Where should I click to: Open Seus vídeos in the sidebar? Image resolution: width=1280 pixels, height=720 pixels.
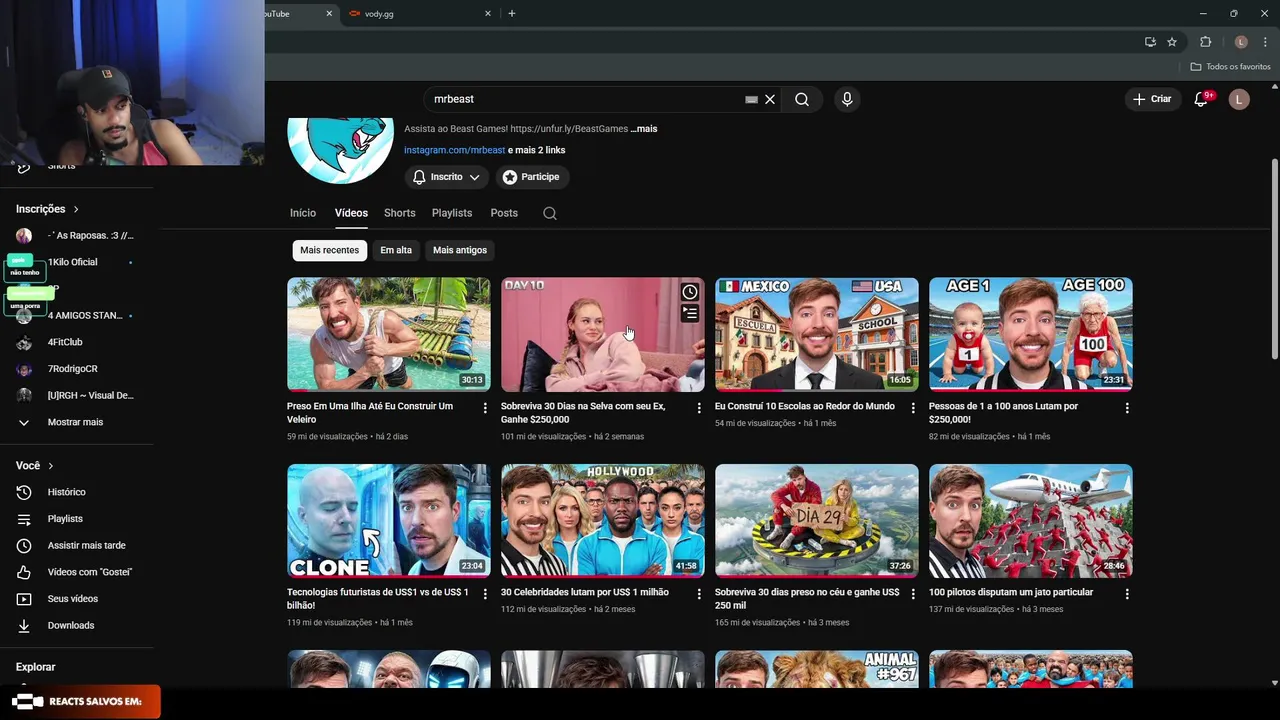75,599
